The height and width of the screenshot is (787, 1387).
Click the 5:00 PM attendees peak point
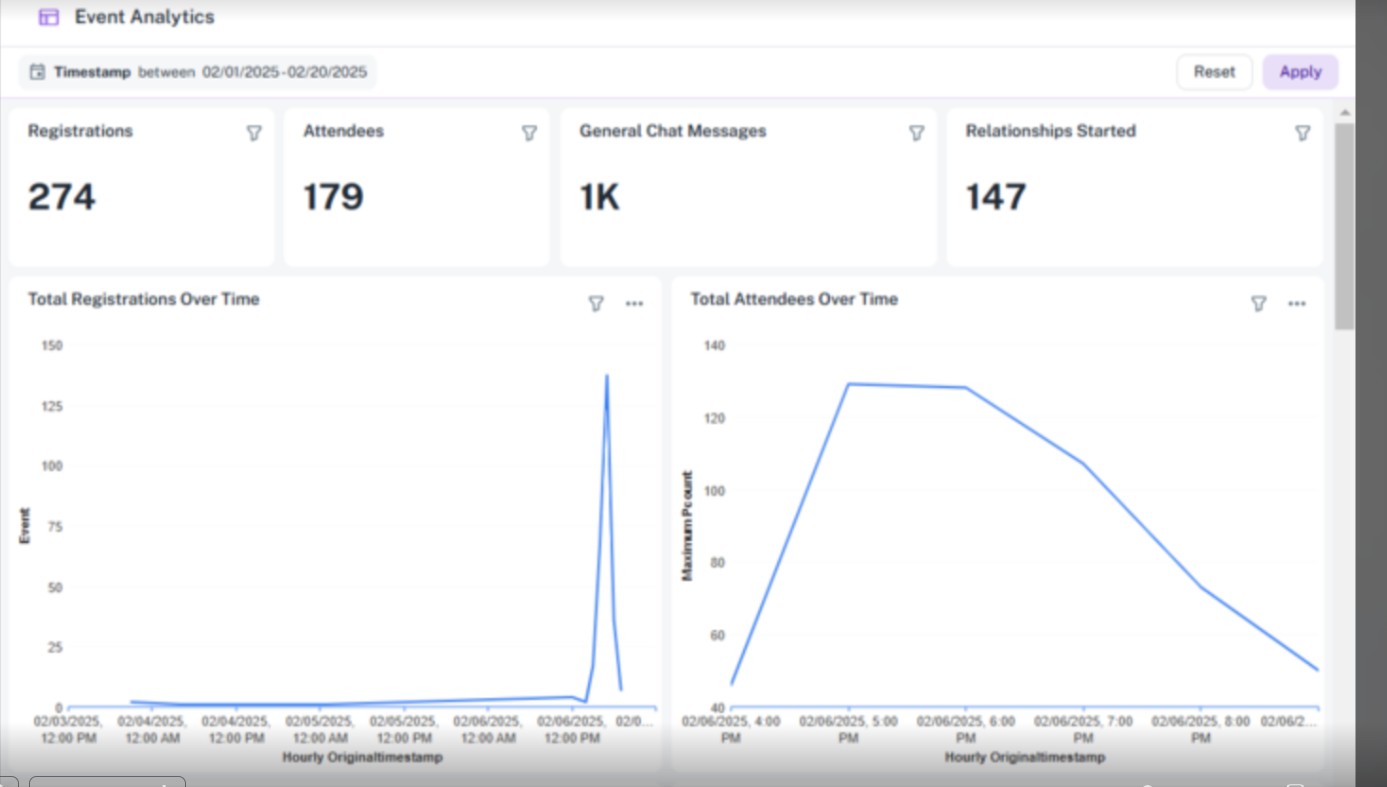click(x=848, y=384)
